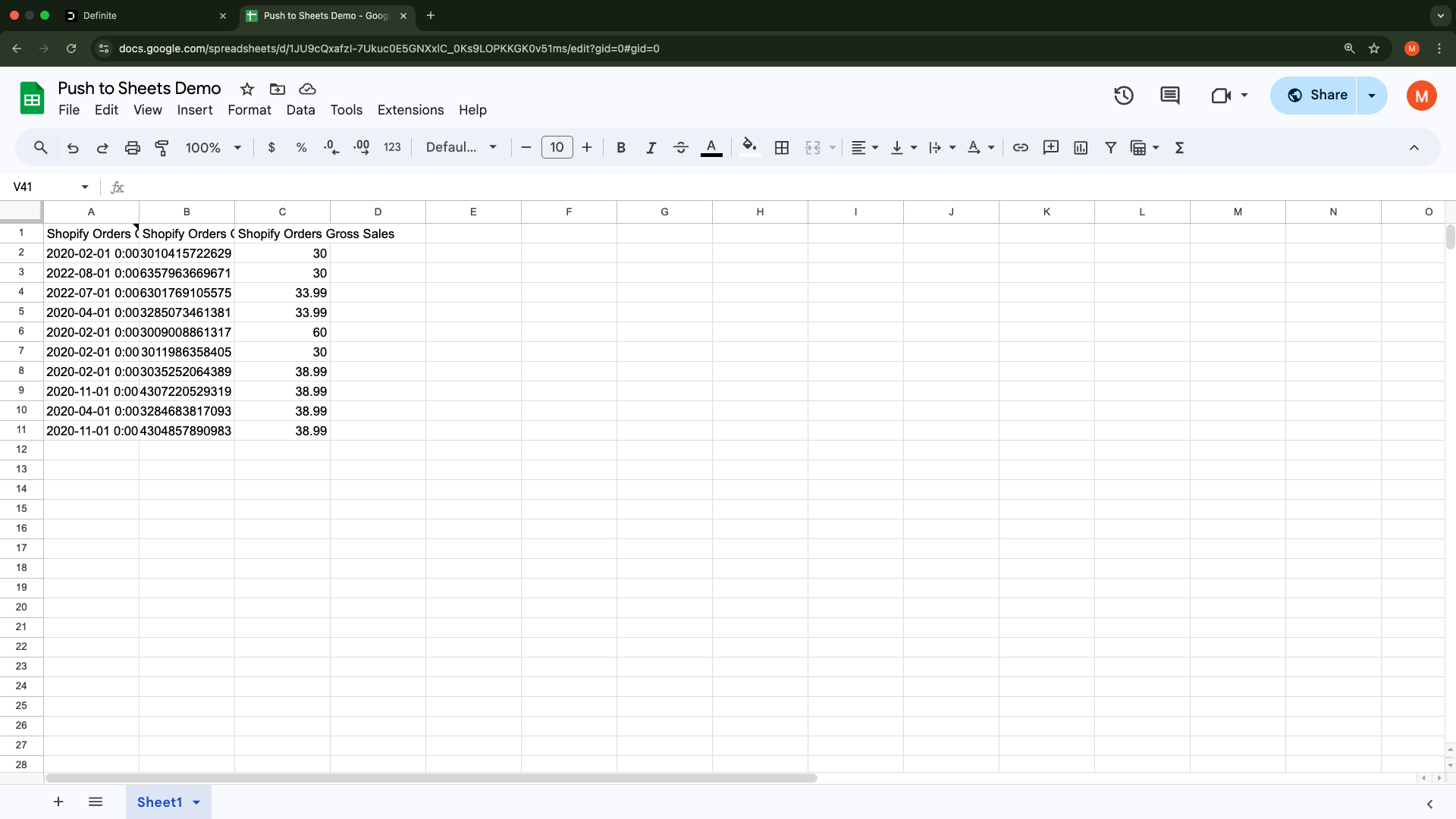Screen dimensions: 1456x819
Task: Open the File menu
Action: [69, 110]
